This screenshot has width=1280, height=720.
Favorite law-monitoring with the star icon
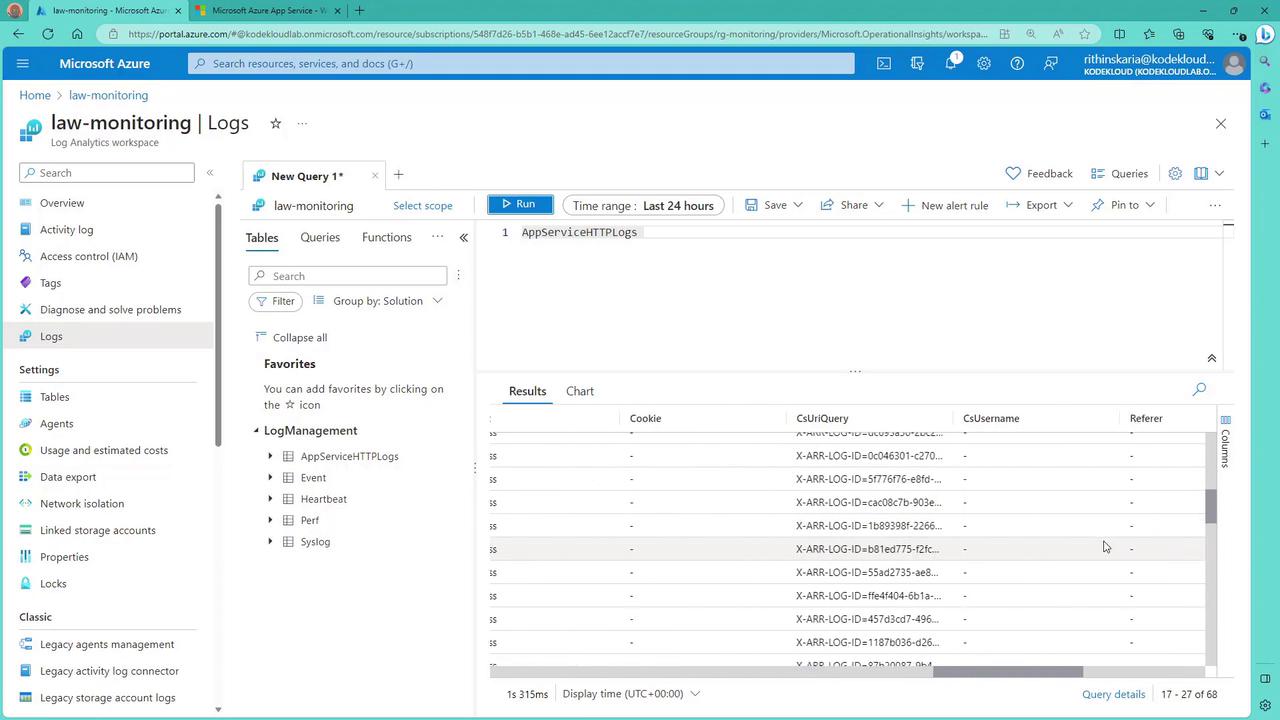[275, 123]
